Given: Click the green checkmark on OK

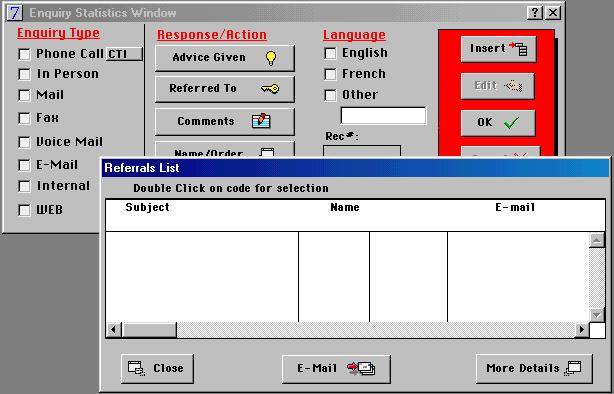Looking at the screenshot, I should click(x=511, y=123).
